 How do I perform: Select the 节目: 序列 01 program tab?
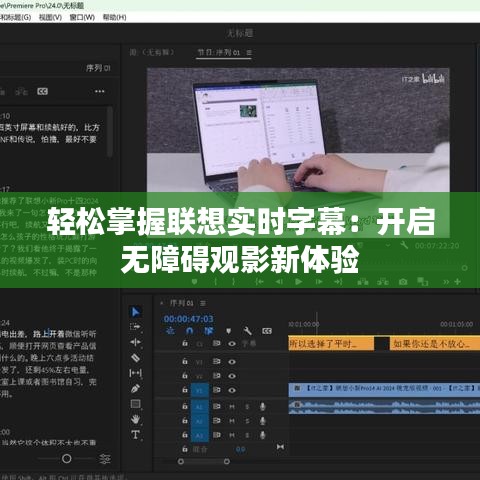coord(219,53)
